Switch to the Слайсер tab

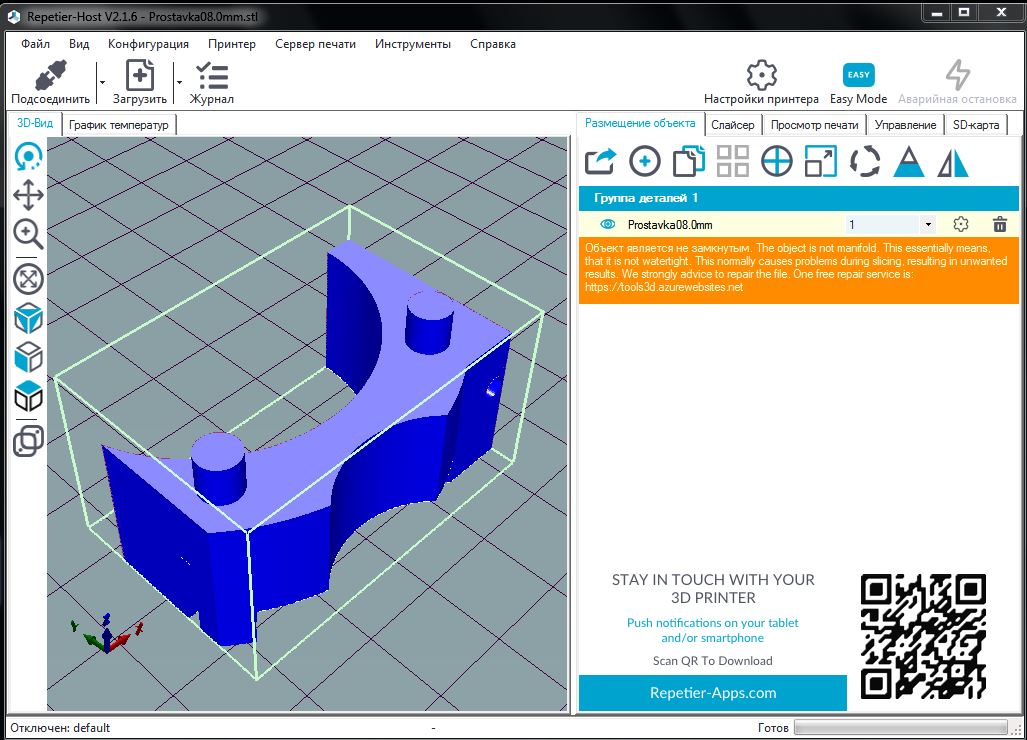point(732,124)
